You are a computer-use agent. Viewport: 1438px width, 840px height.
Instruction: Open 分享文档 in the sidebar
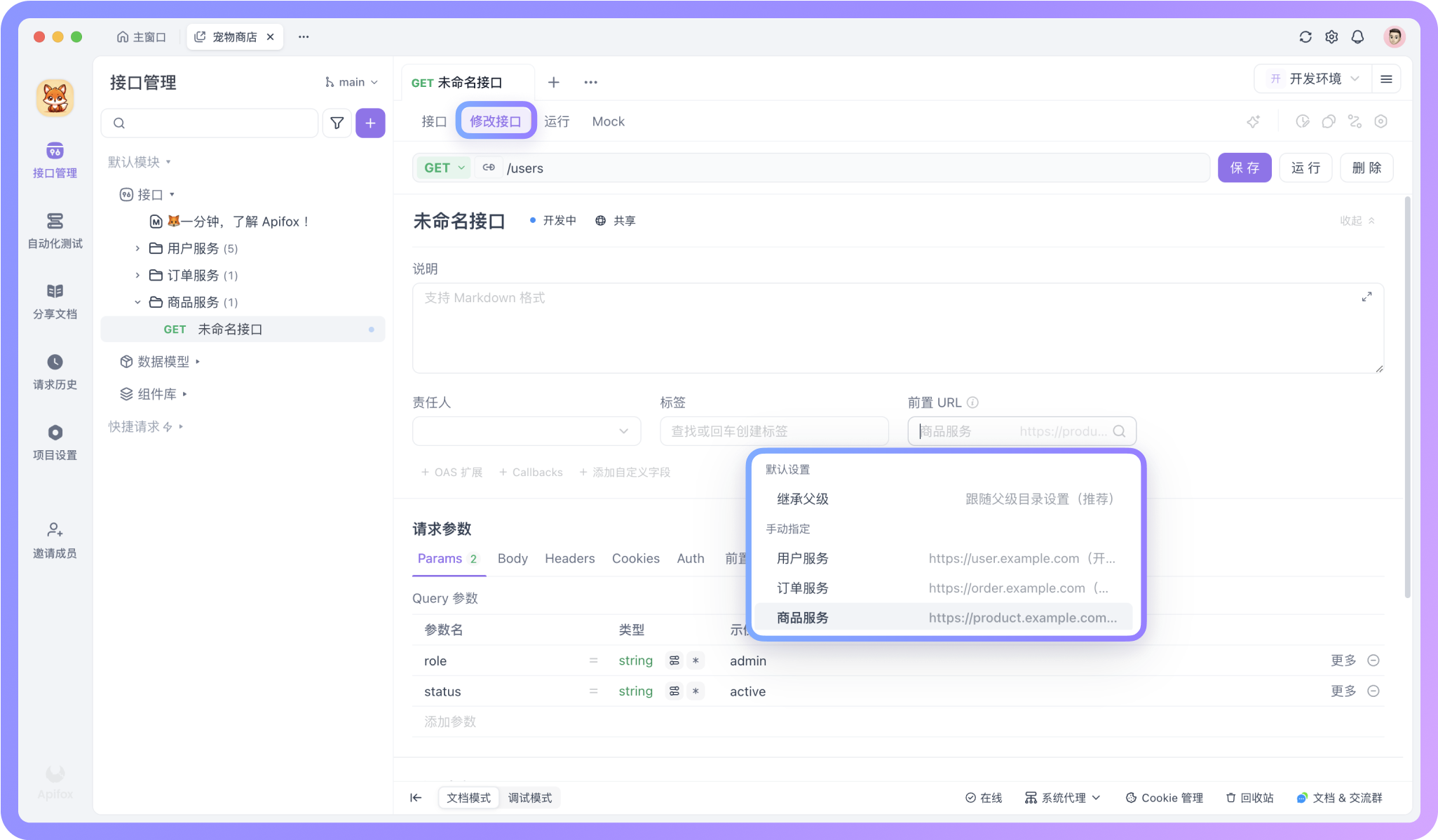(55, 302)
